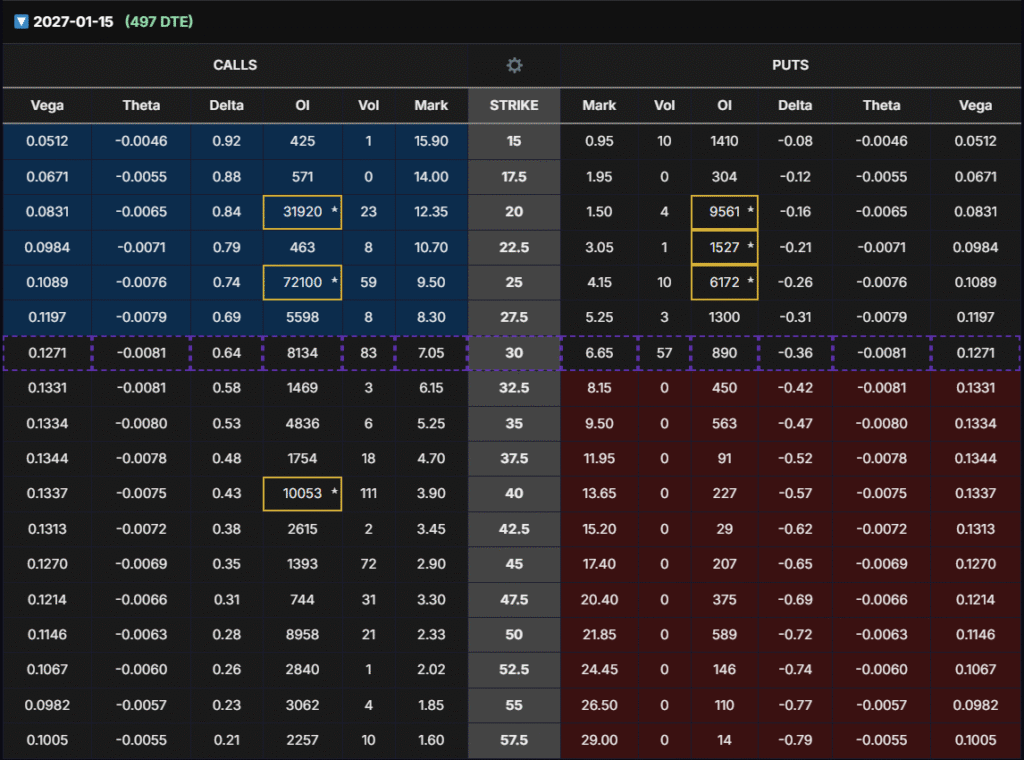Choose the 57.5 strike cell

tap(514, 741)
